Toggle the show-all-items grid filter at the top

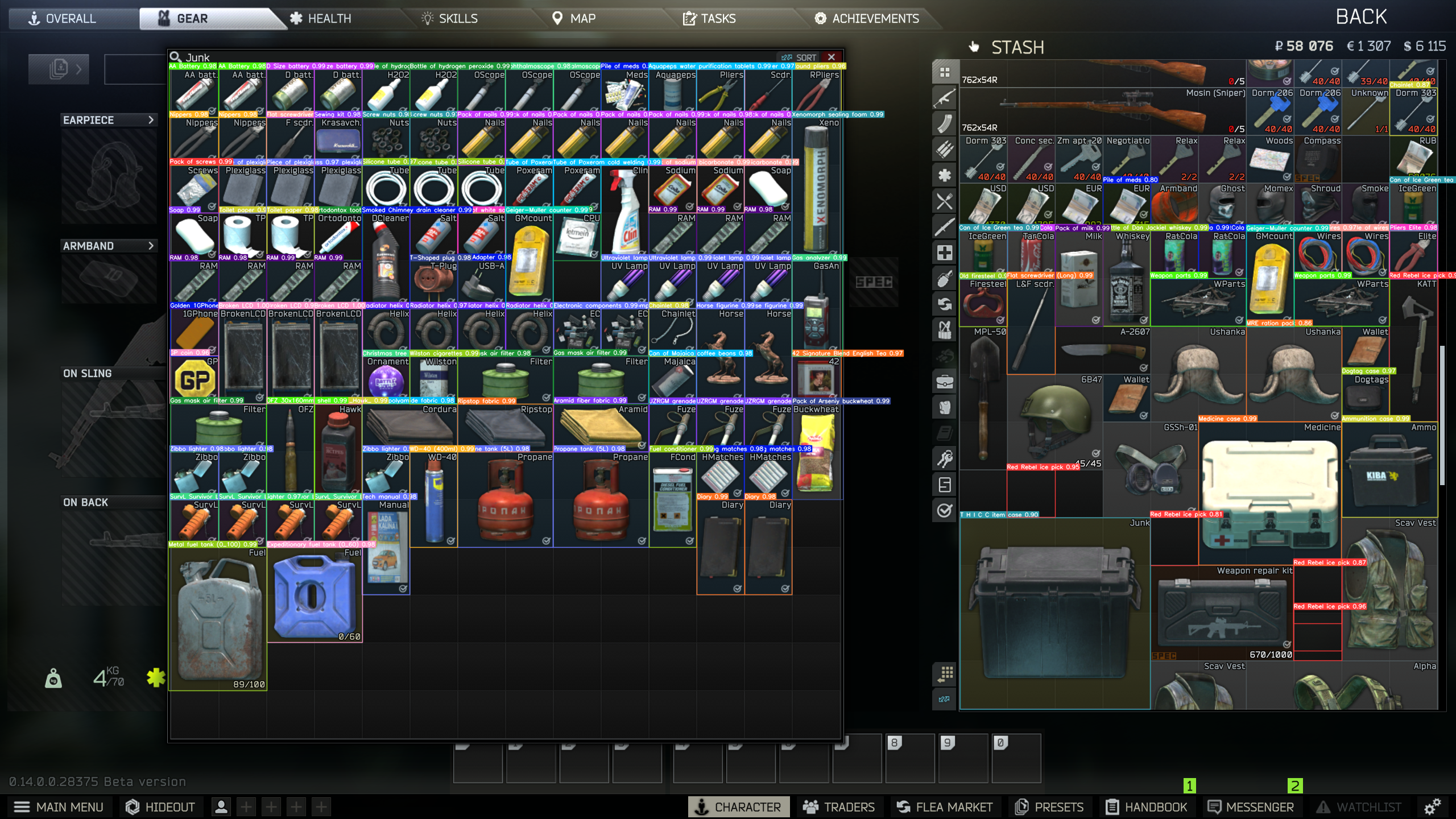point(944,73)
